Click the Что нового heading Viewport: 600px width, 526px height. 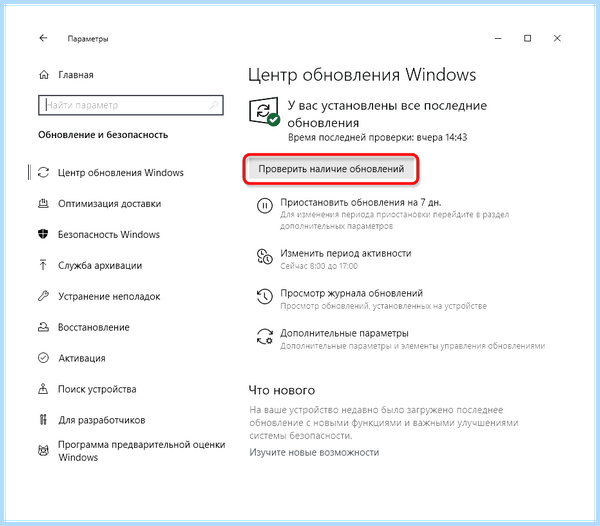(282, 390)
